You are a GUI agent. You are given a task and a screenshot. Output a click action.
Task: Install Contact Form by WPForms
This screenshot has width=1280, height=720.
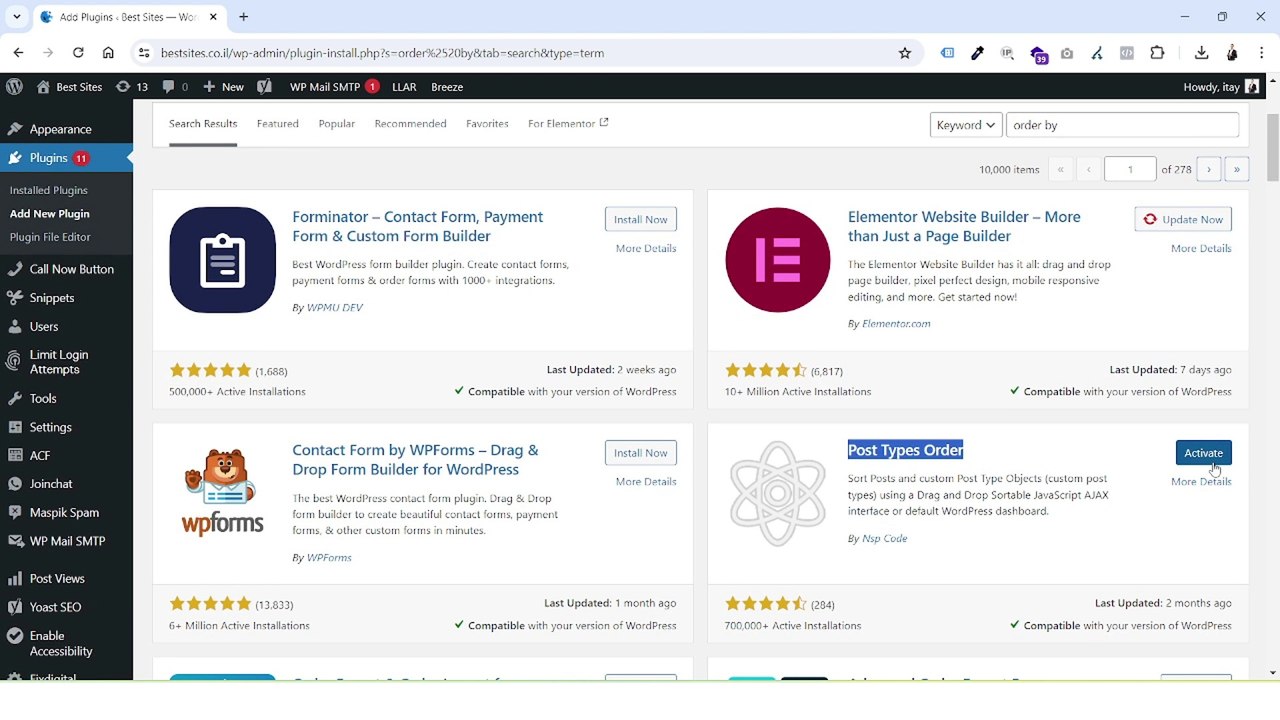point(641,453)
